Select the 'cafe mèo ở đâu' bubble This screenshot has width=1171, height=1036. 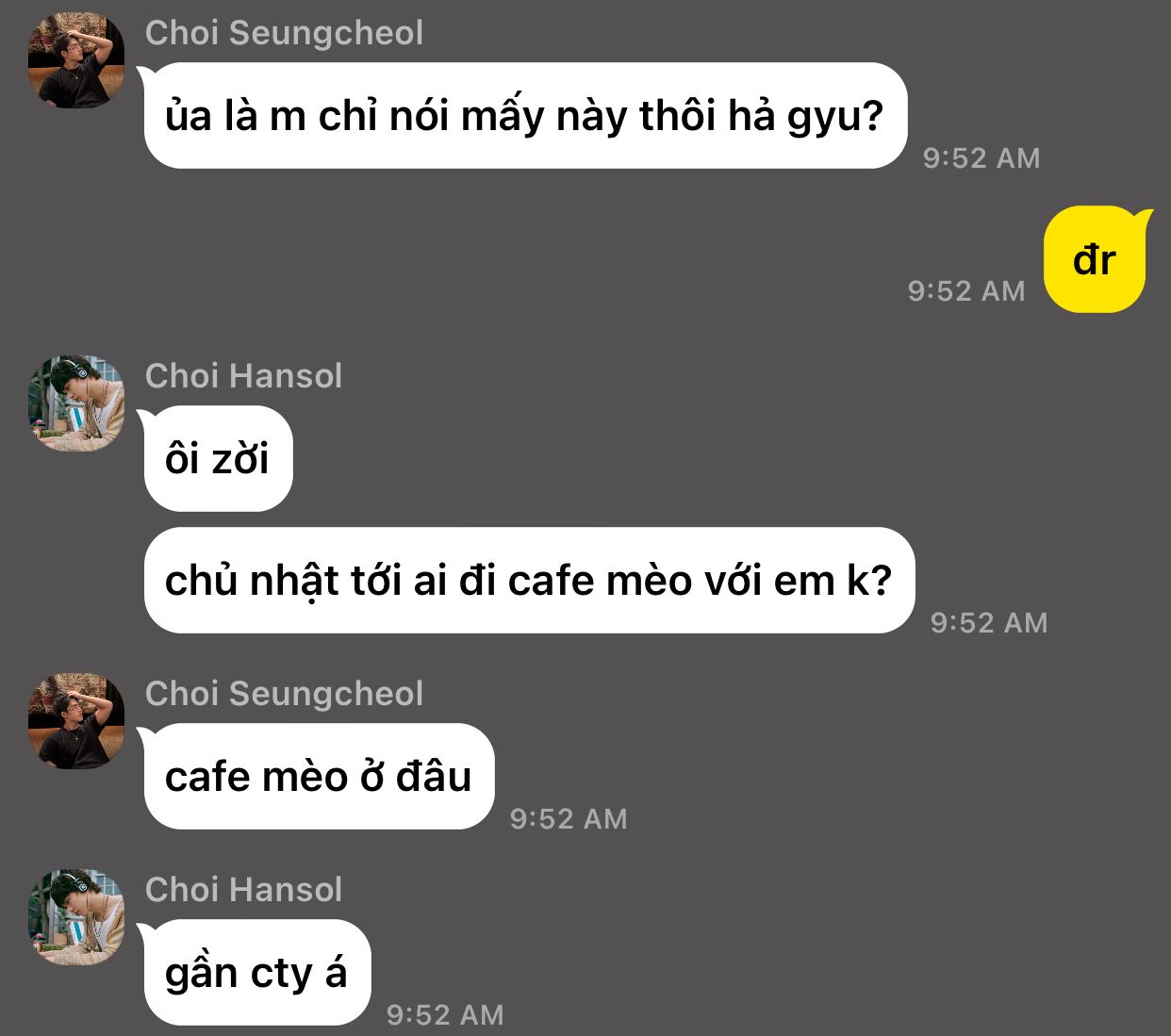[318, 777]
